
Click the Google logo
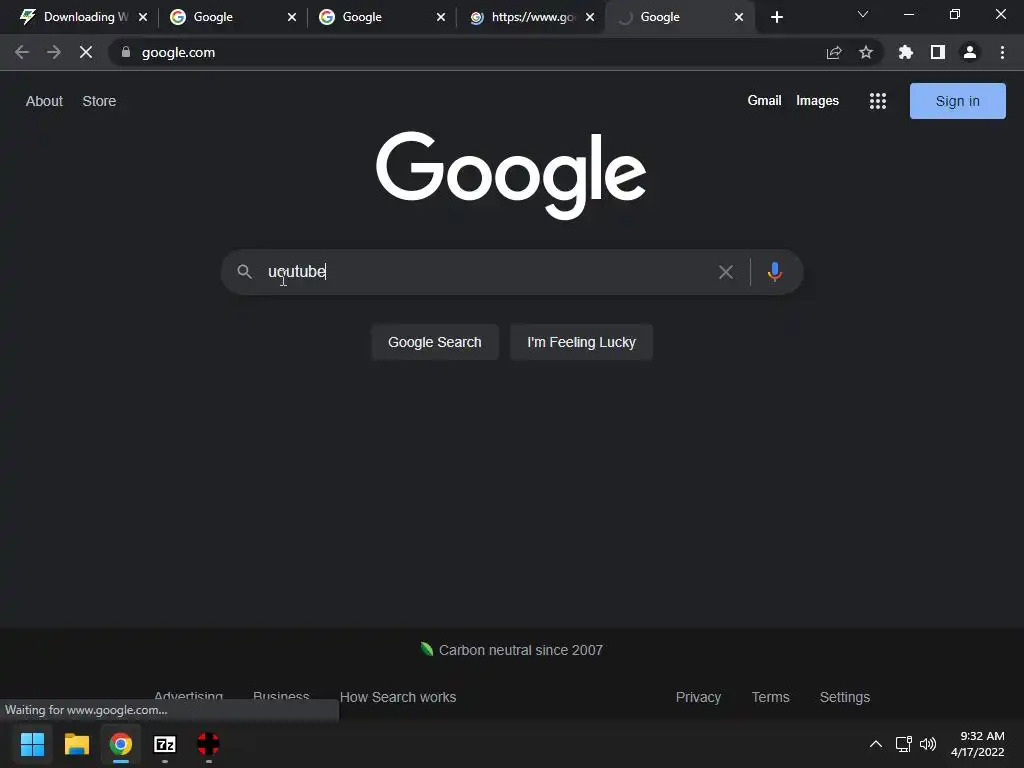(511, 174)
